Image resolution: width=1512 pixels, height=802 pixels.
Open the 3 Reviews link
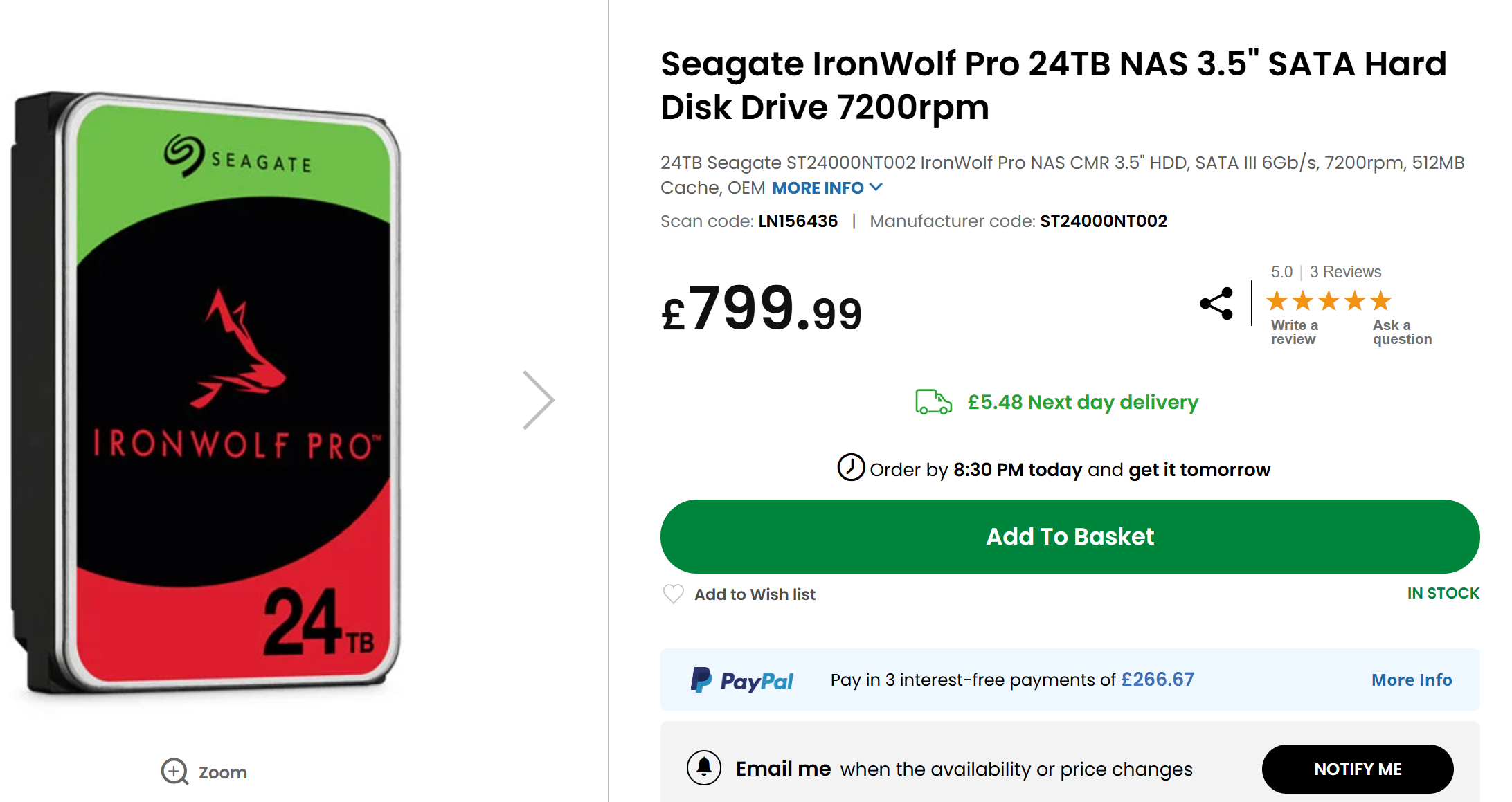[1345, 272]
